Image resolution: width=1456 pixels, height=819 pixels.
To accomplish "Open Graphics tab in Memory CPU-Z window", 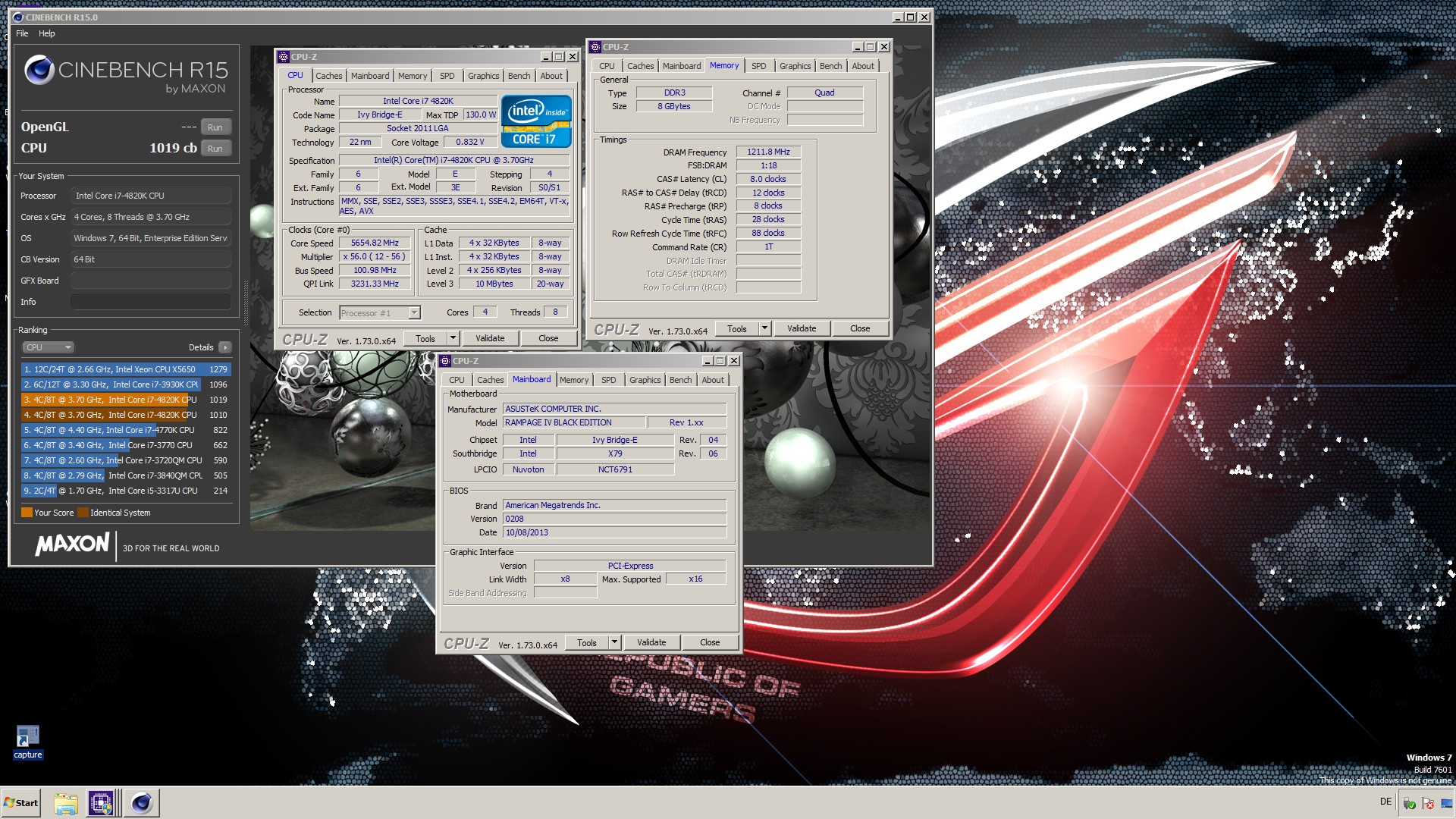I will tap(795, 66).
